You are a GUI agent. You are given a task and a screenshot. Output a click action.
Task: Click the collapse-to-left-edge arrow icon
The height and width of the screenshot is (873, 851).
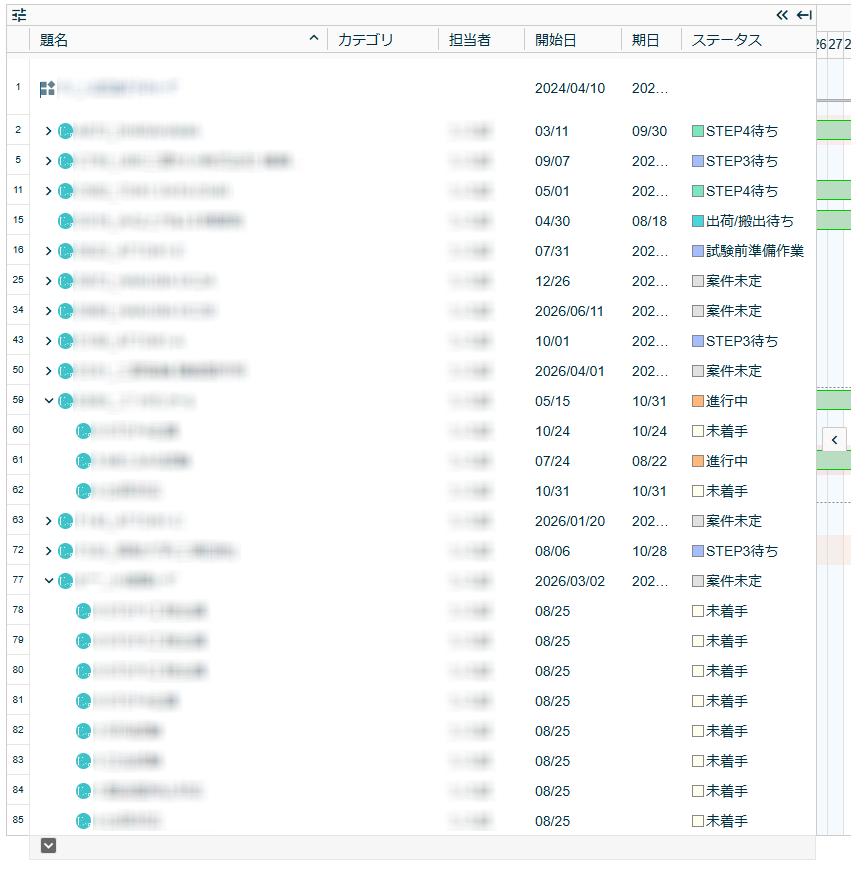coord(804,15)
